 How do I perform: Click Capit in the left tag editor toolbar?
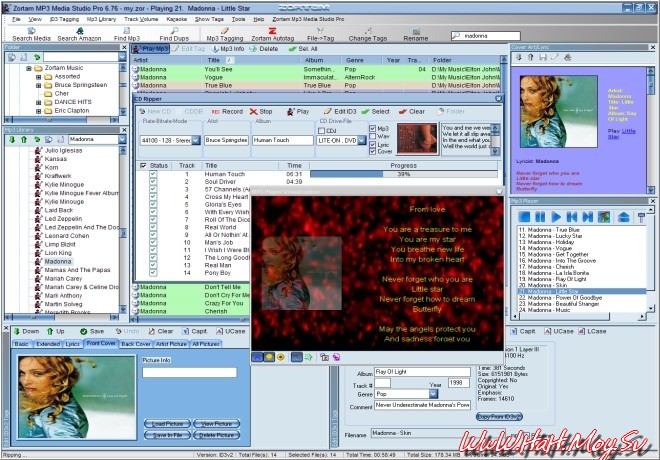[194, 331]
